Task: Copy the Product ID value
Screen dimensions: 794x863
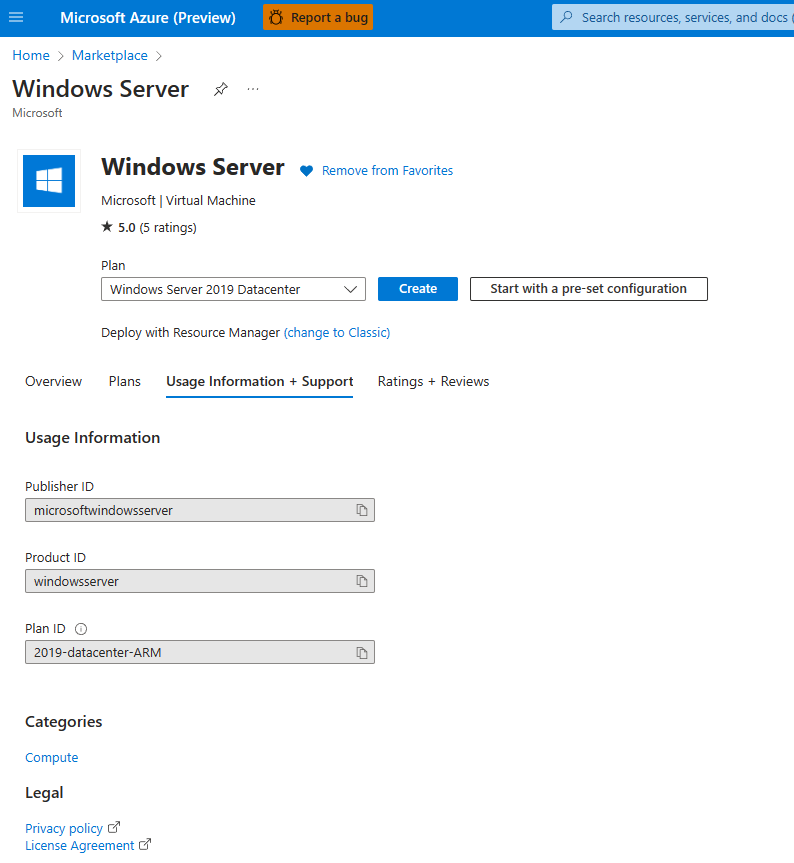Action: pos(362,581)
